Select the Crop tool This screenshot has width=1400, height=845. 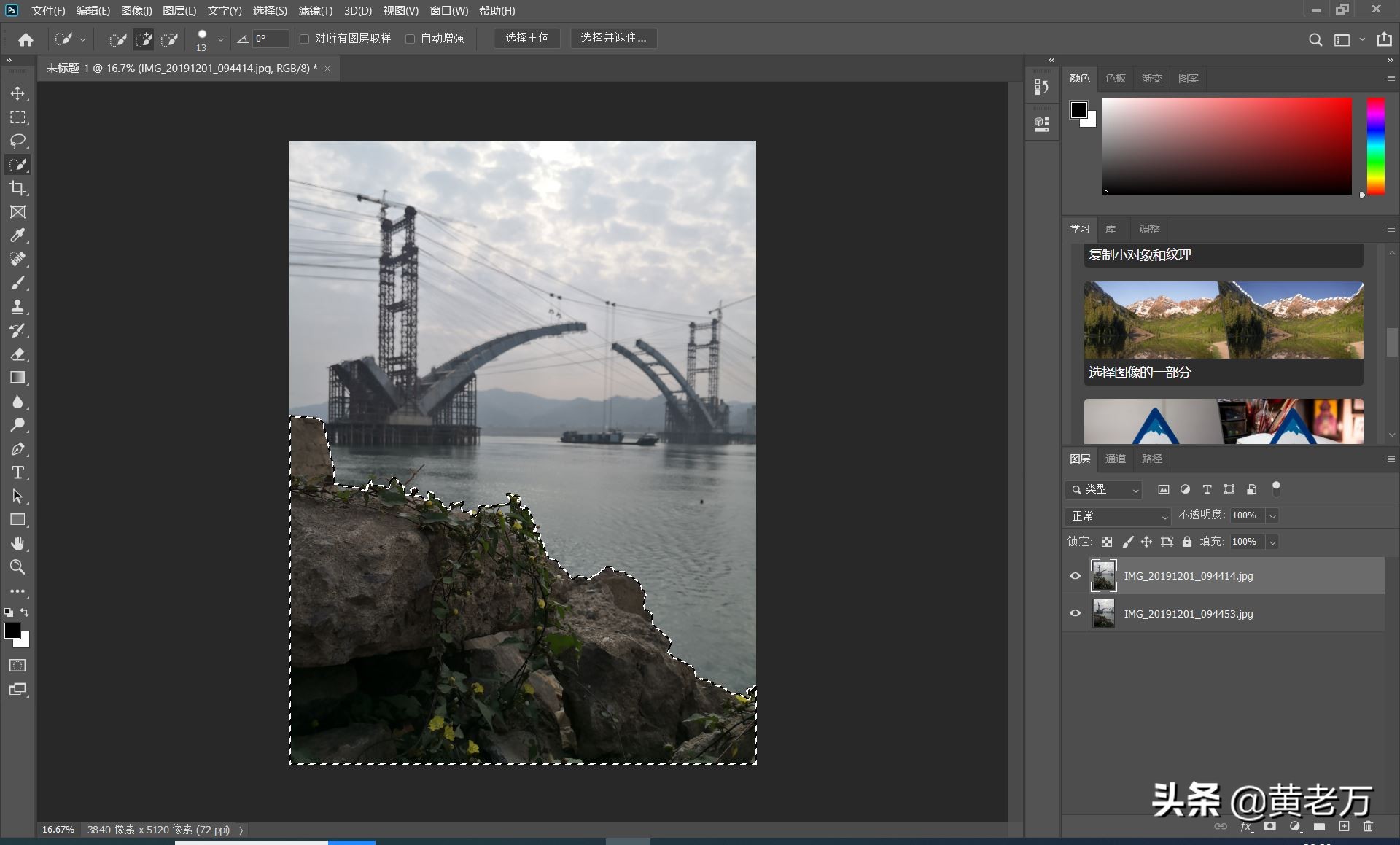coord(18,188)
